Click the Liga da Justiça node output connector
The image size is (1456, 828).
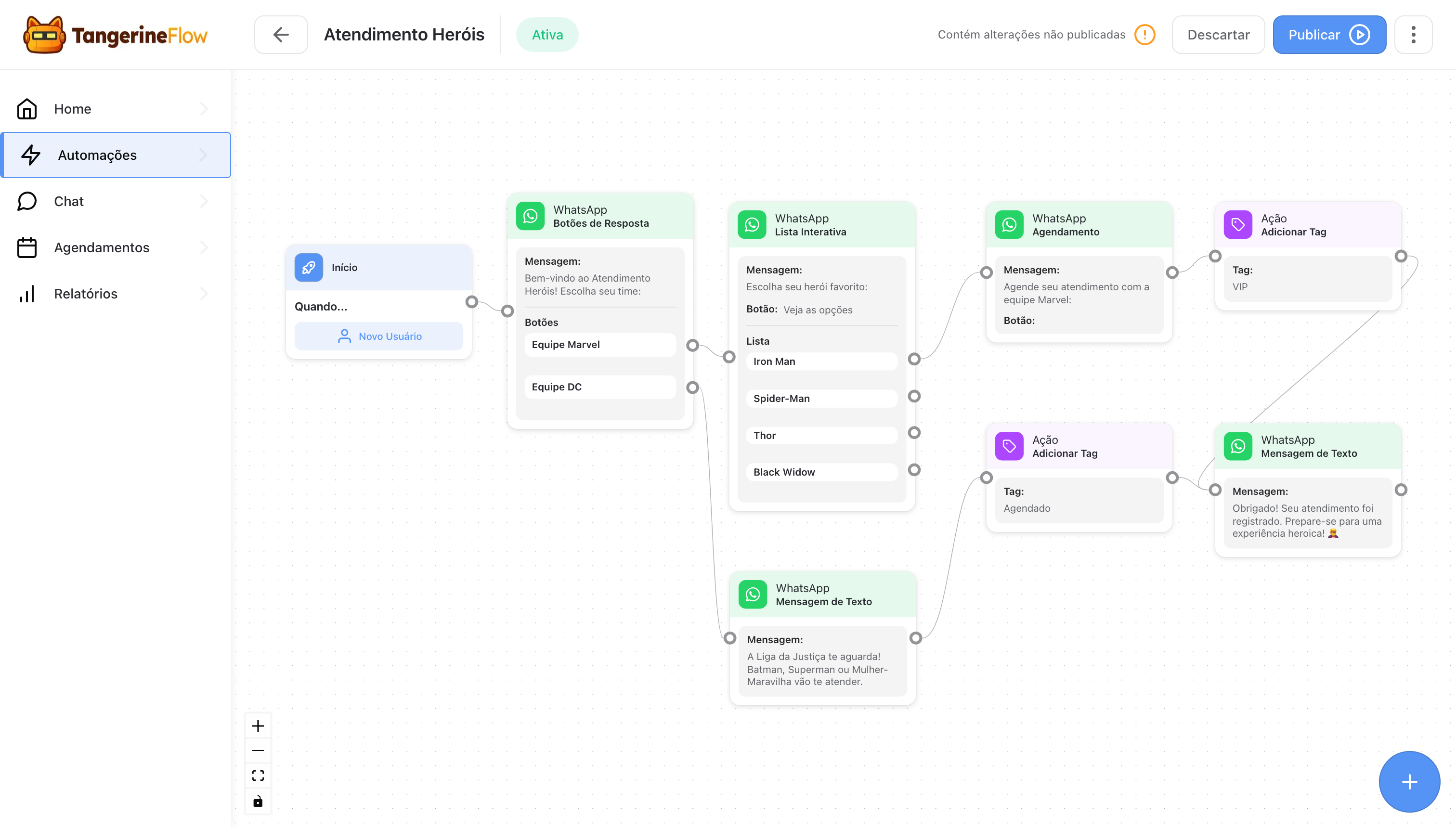pyautogui.click(x=915, y=638)
